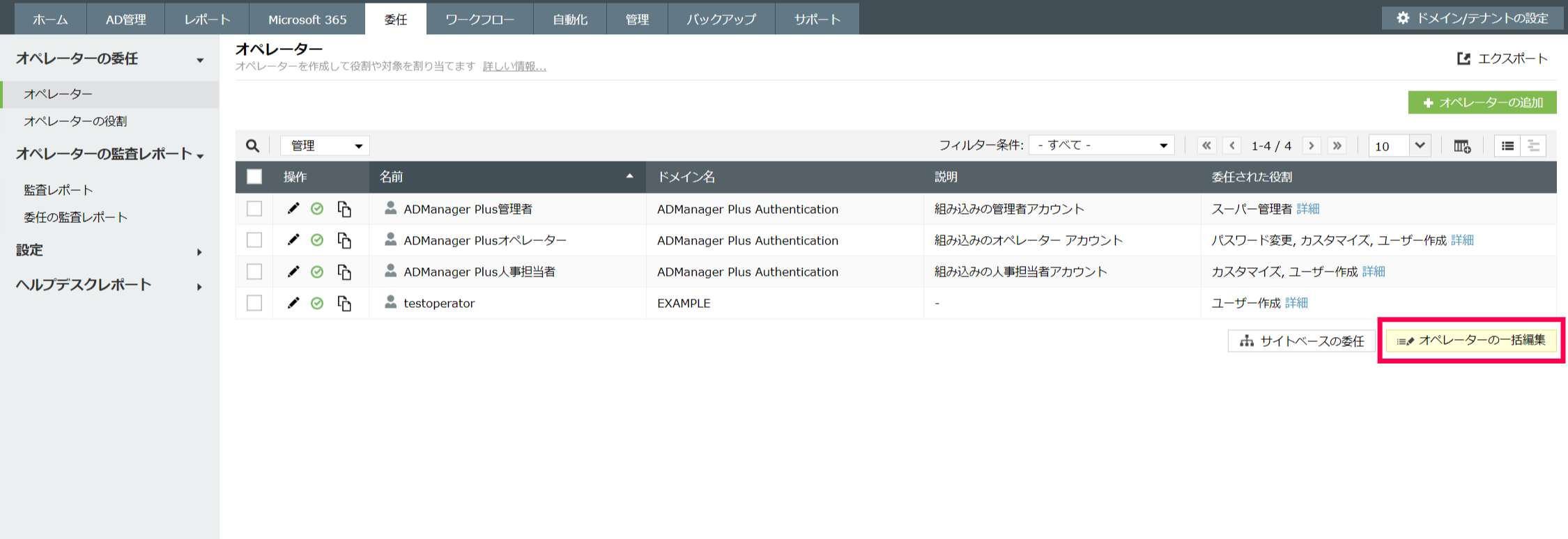Open the フィルター条件 すべて dropdown
1568x539 pixels.
coord(1102,146)
